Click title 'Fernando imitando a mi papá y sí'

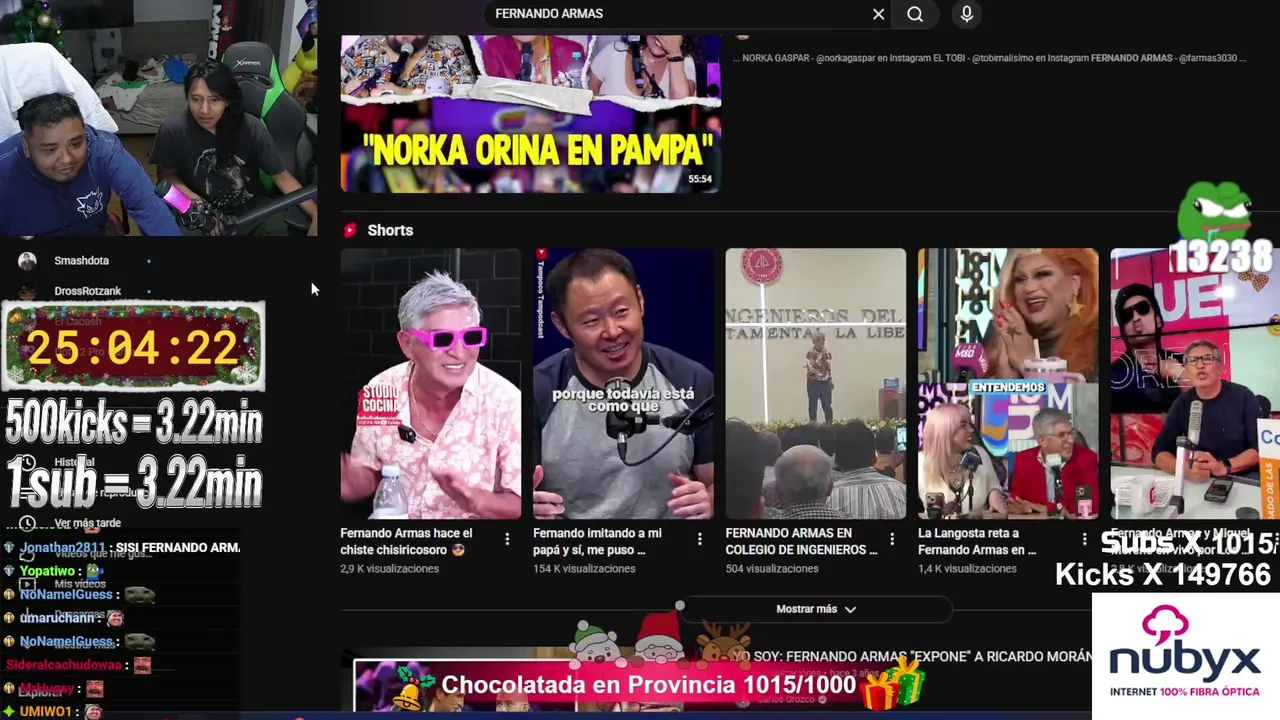pyautogui.click(x=597, y=541)
